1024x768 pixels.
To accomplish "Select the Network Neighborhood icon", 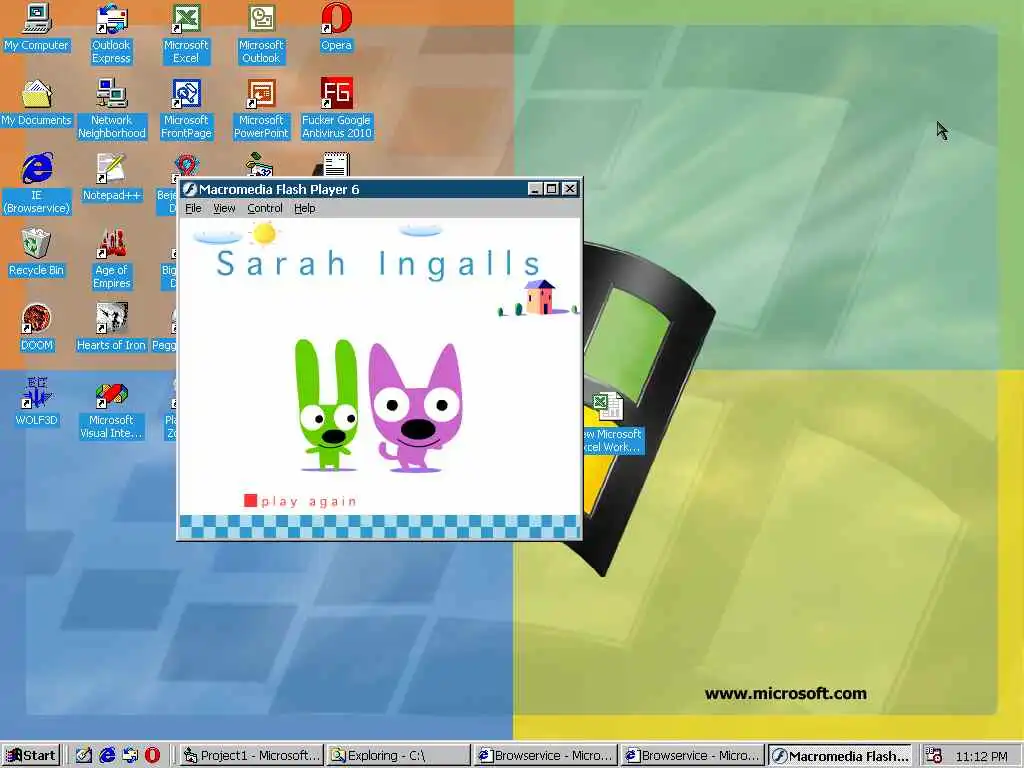I will tap(112, 109).
